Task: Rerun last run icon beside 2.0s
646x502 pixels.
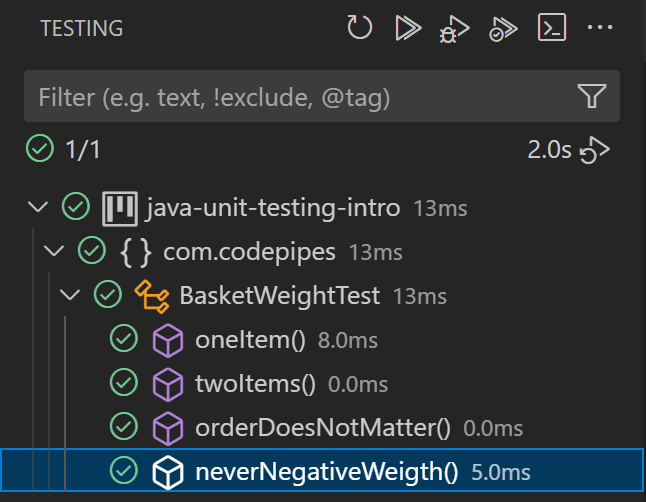Action: (595, 150)
